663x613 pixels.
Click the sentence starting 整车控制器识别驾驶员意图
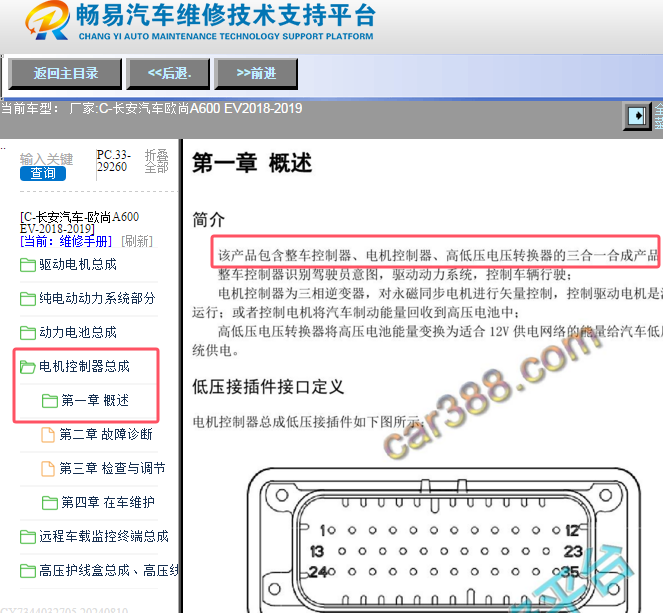point(395,275)
